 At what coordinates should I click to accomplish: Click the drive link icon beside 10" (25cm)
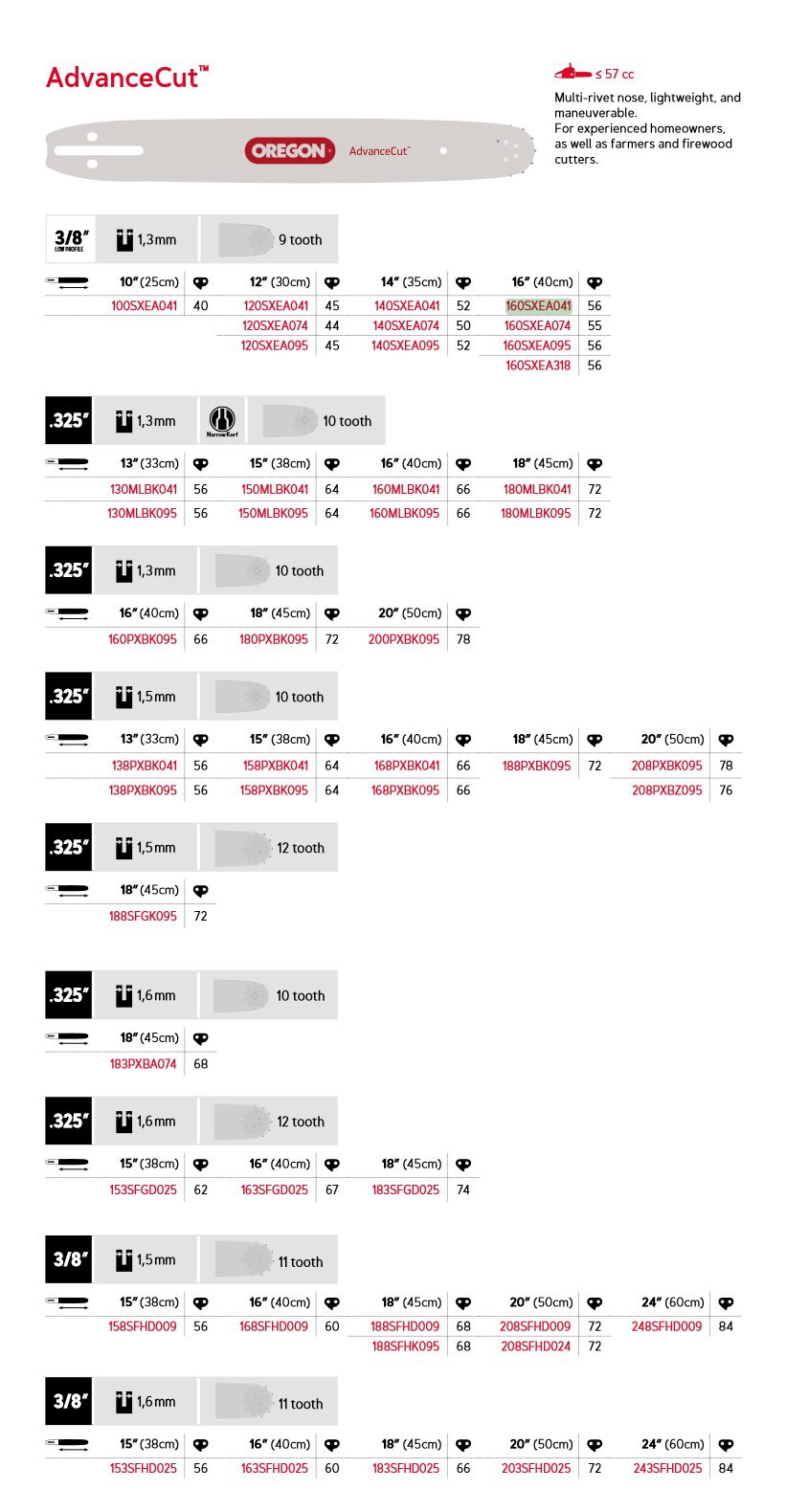click(x=201, y=282)
